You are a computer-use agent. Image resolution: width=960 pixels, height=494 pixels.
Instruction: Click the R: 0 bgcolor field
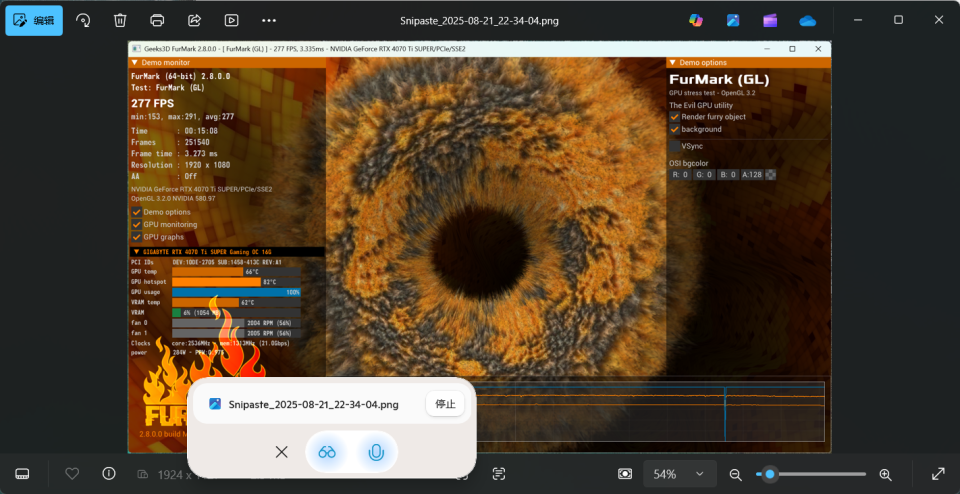coord(680,174)
